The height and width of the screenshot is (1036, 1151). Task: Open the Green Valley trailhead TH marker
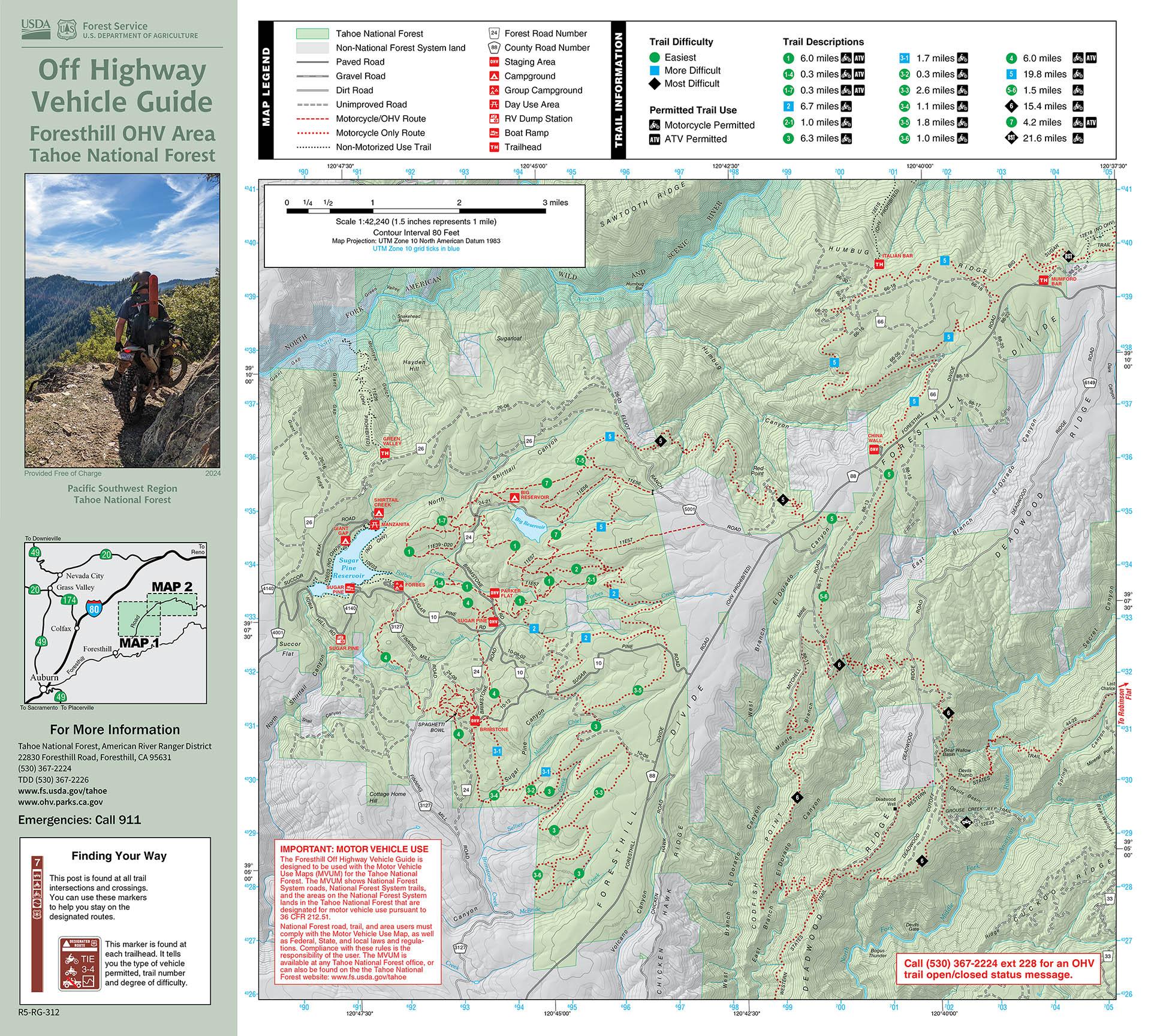point(385,454)
